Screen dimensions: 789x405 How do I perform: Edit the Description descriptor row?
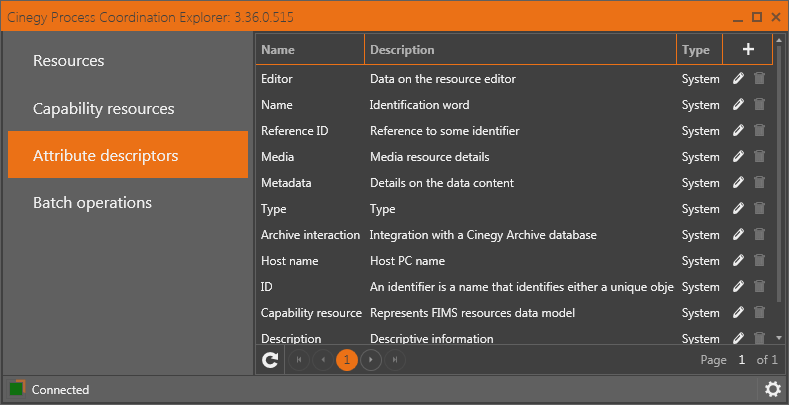tap(738, 338)
